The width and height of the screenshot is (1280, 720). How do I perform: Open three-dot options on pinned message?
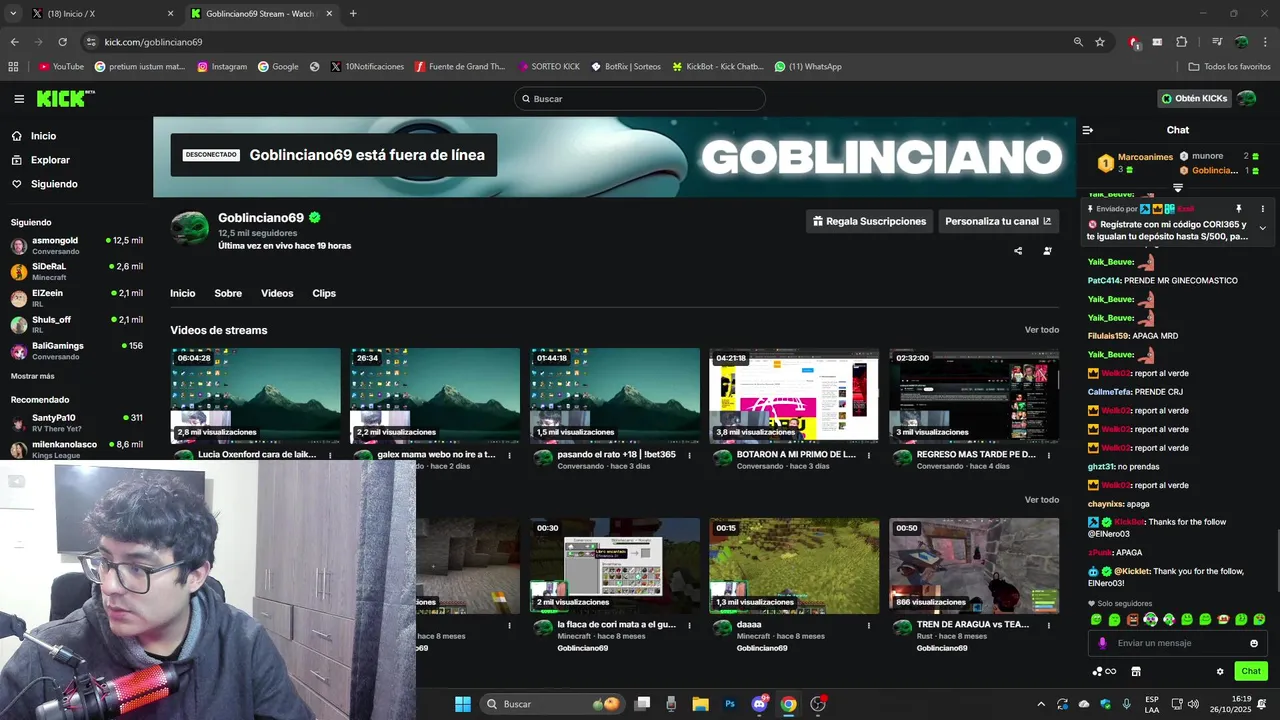click(1262, 209)
